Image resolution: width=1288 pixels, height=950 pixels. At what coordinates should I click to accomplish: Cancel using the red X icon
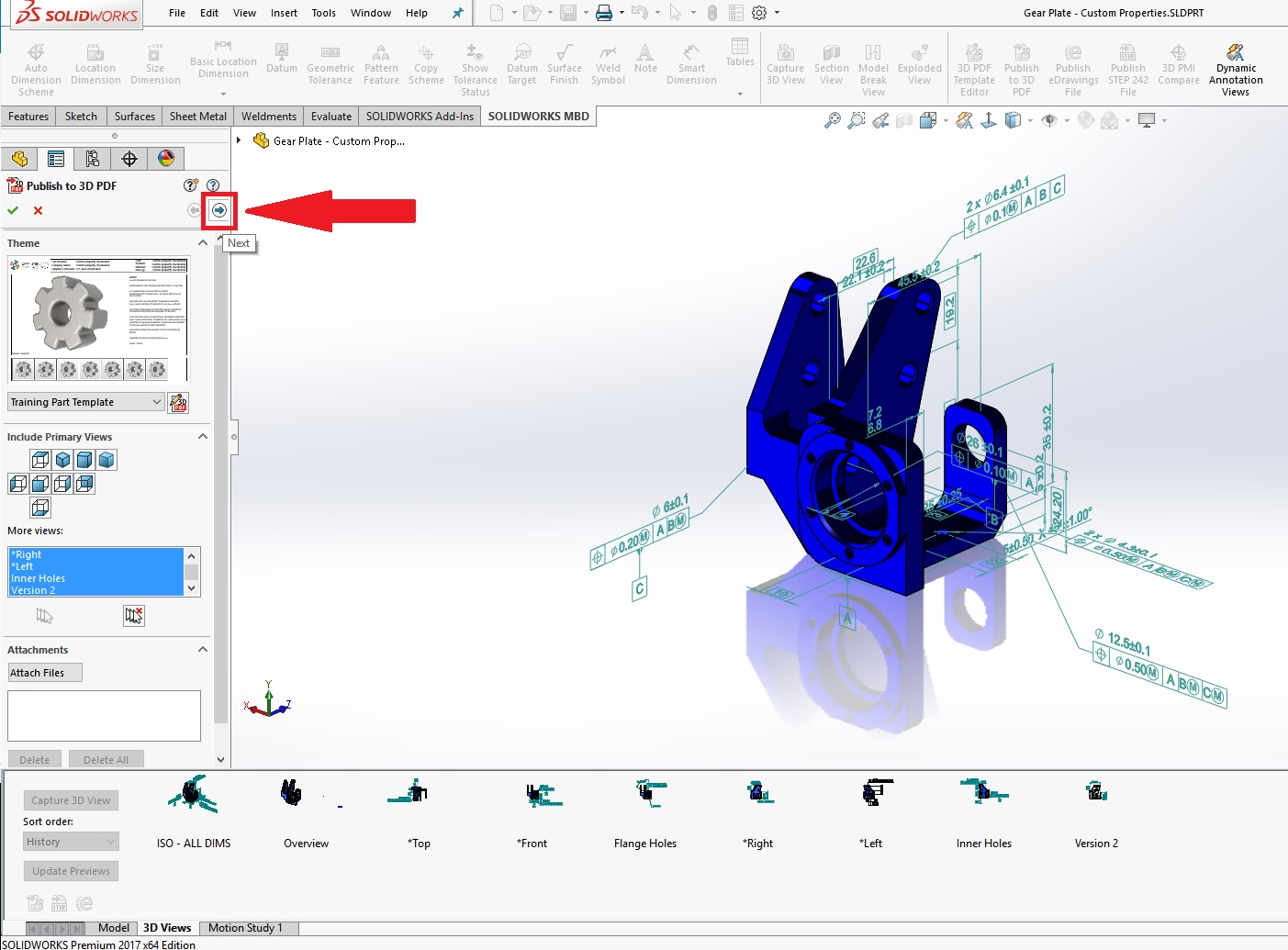coord(38,210)
